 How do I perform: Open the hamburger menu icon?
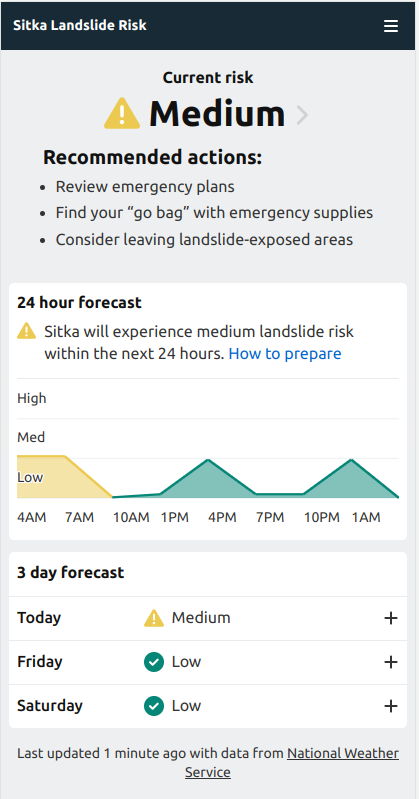[x=391, y=26]
